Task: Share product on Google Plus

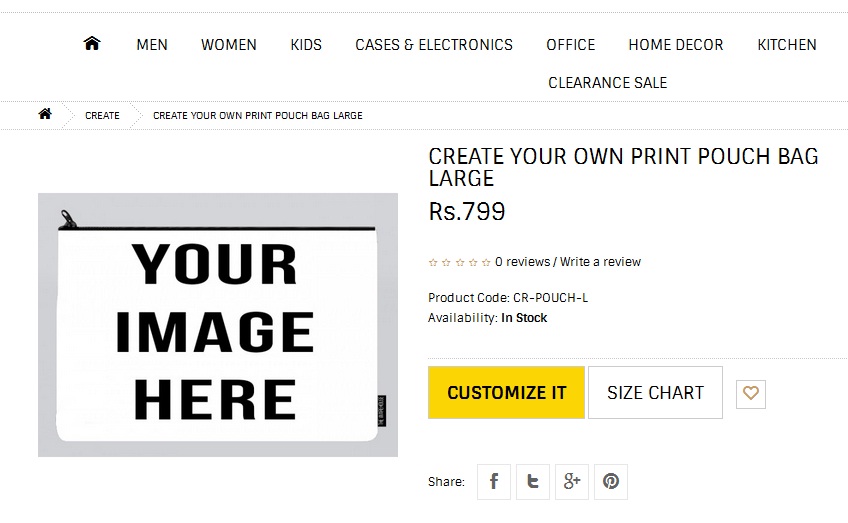Action: pyautogui.click(x=572, y=481)
